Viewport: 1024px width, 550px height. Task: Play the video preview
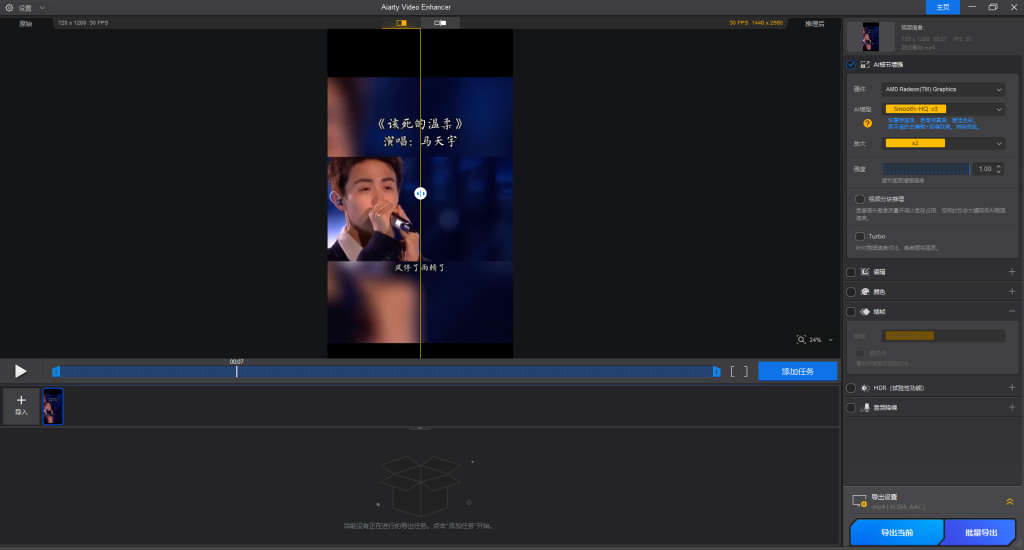[x=21, y=371]
